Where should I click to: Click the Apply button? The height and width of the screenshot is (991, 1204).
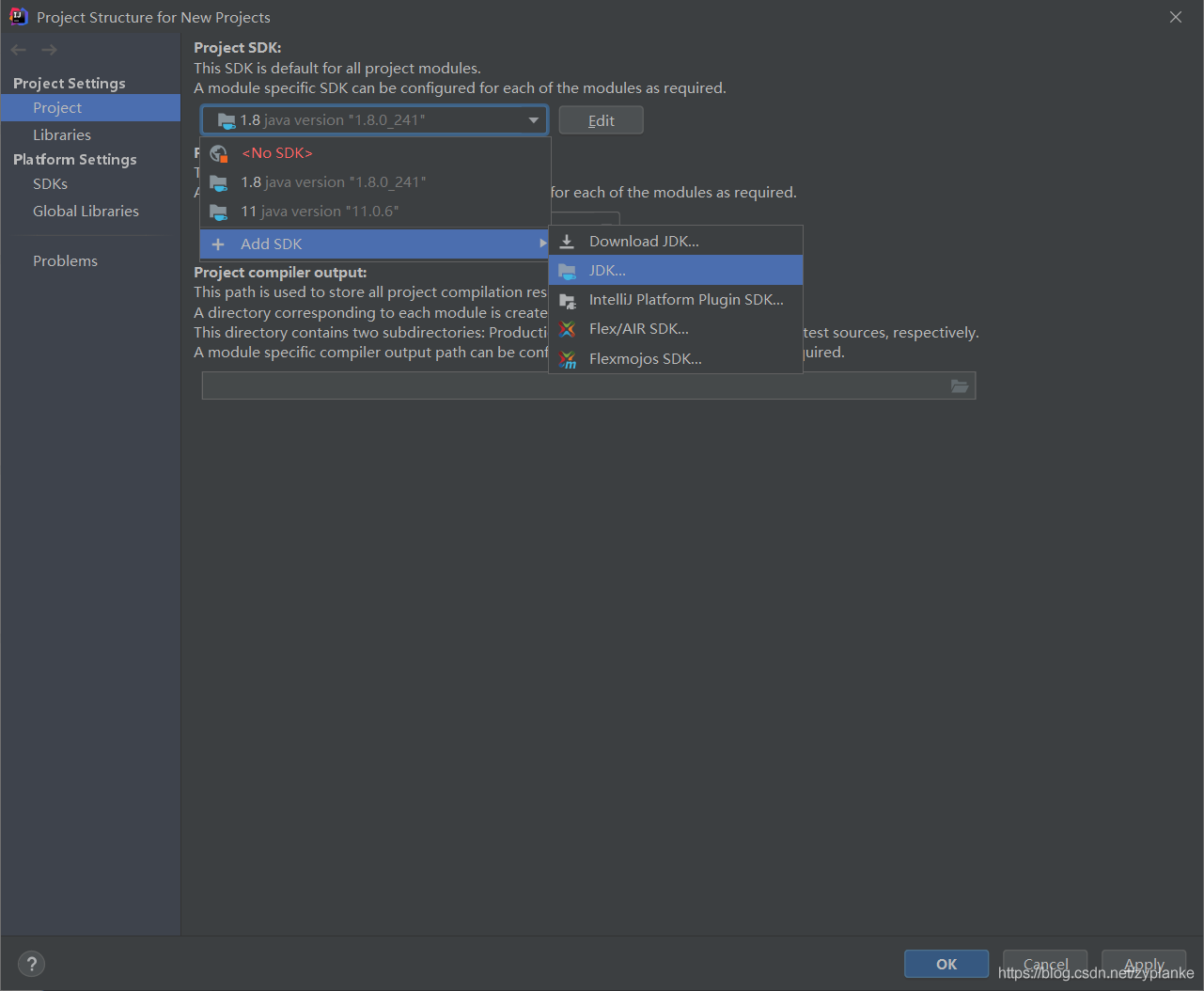click(1144, 963)
